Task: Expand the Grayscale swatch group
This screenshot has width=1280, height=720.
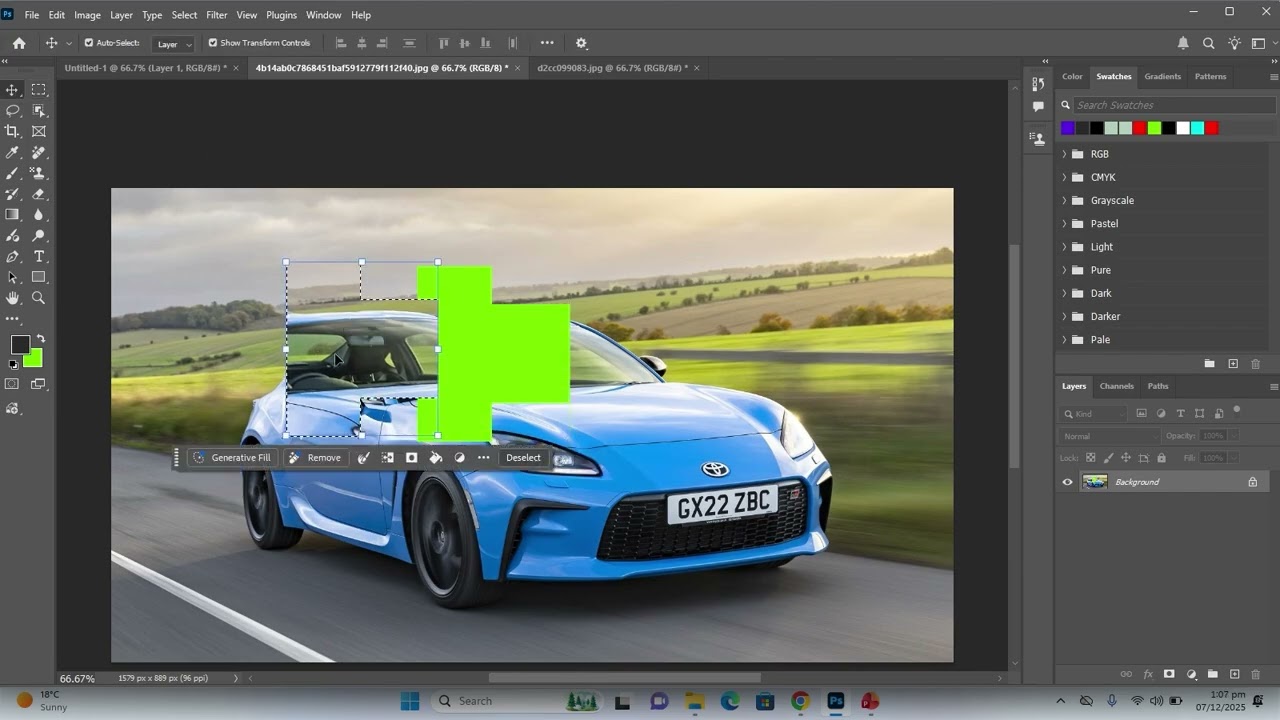Action: click(x=1064, y=200)
